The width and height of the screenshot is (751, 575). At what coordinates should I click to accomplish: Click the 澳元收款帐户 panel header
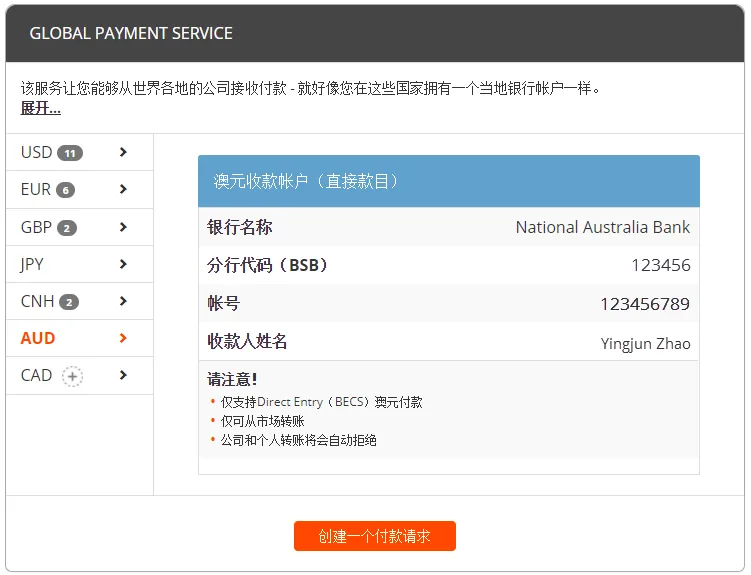coord(449,181)
